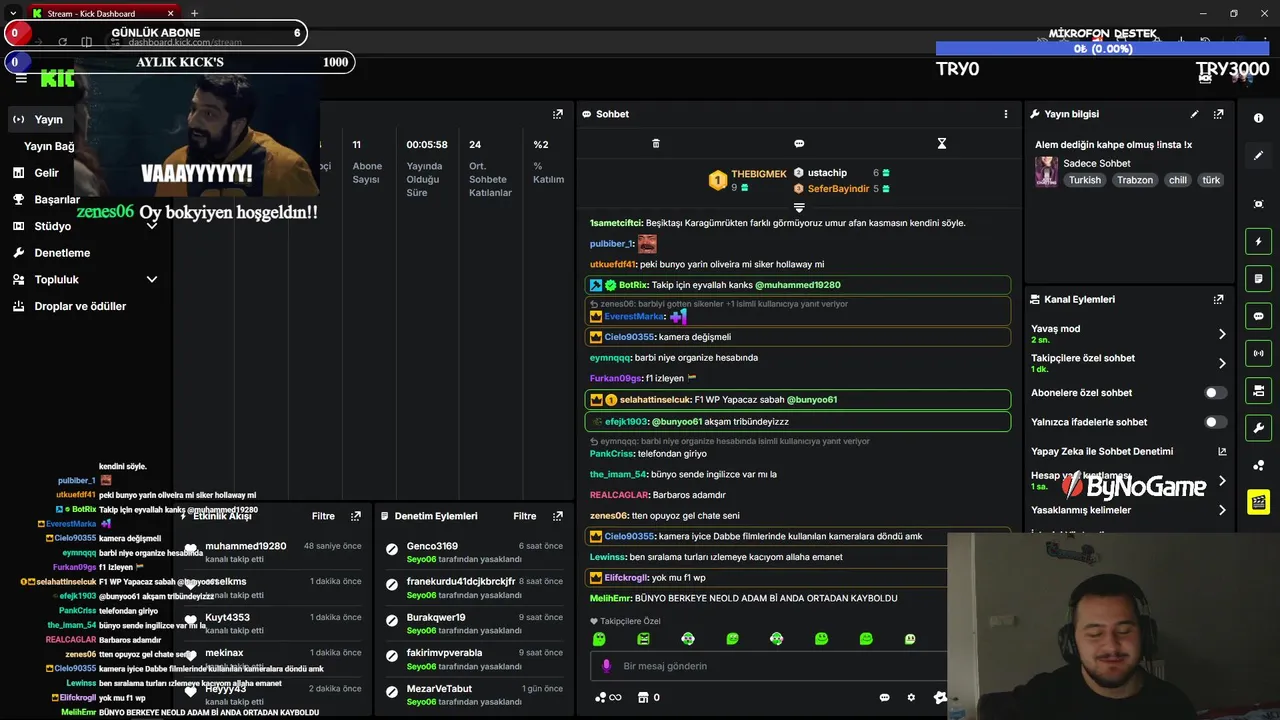This screenshot has height=720, width=1280.
Task: Collapse the chat leaderboard arrow
Action: 799,208
